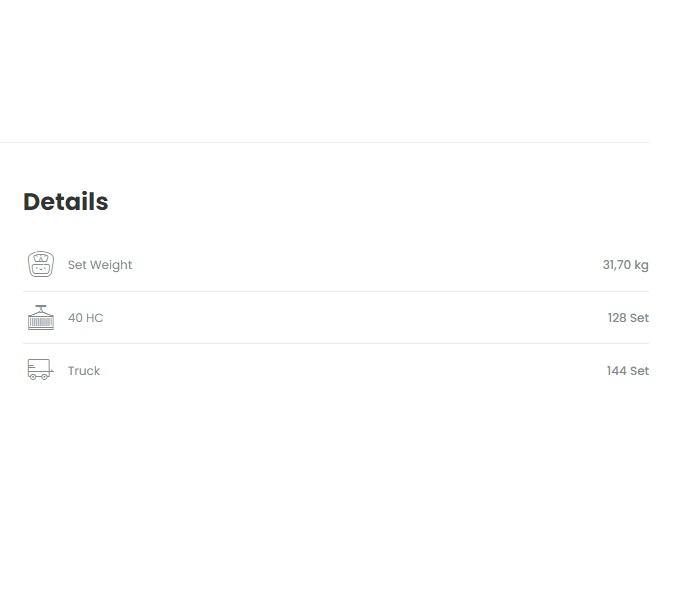
Task: Click the shipping container icon
Action: coord(40,318)
